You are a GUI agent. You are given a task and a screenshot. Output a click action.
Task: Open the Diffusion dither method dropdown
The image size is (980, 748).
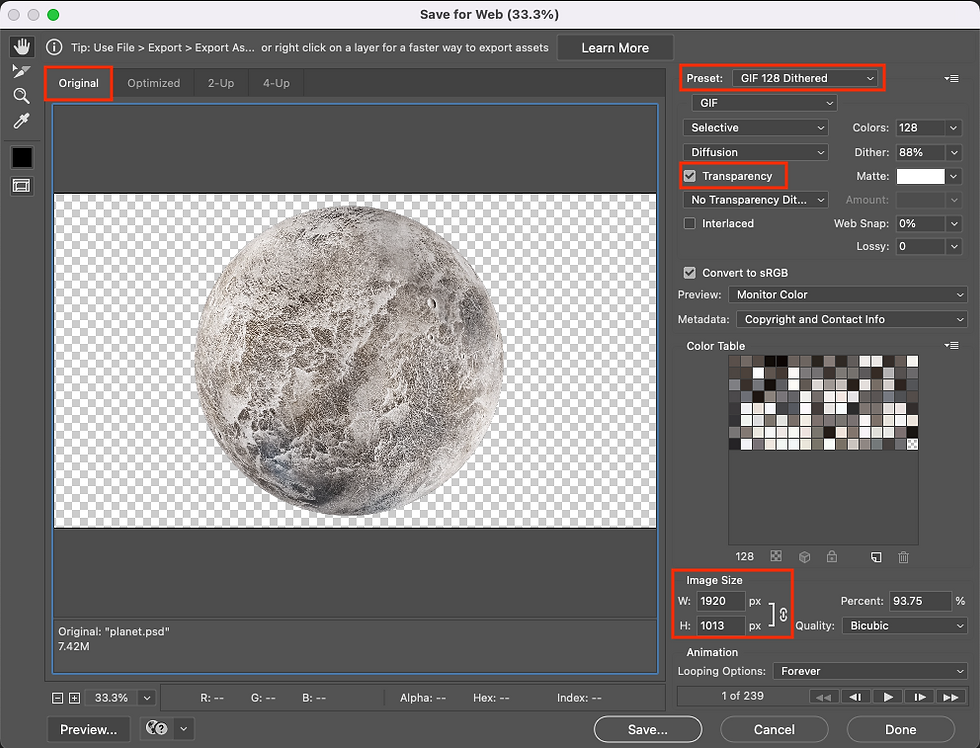point(755,151)
